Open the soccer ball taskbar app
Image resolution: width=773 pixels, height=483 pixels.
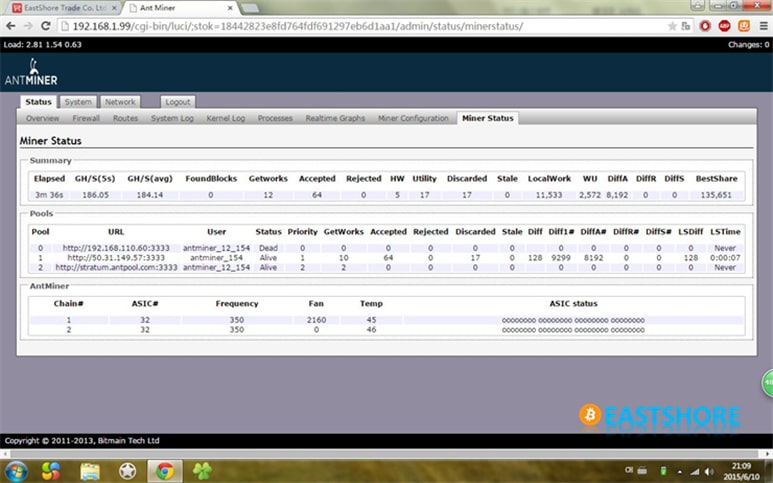tap(128, 472)
